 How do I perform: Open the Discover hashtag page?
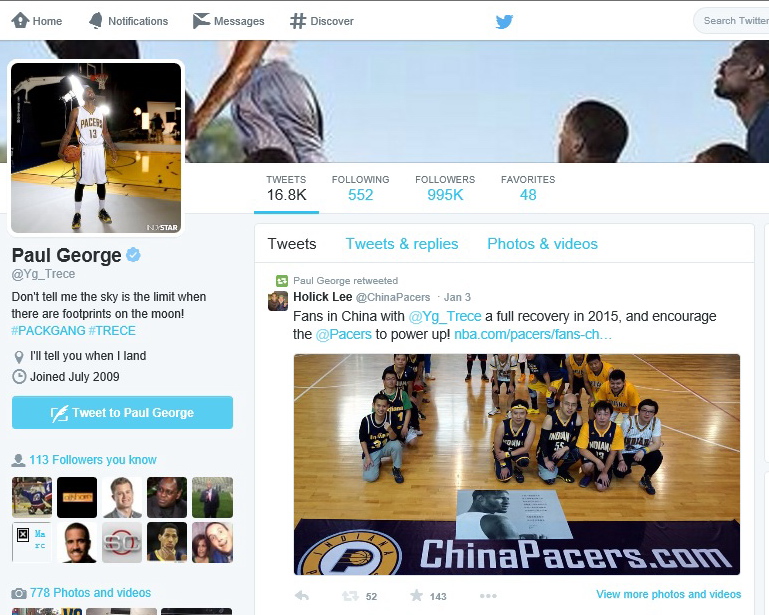point(321,21)
